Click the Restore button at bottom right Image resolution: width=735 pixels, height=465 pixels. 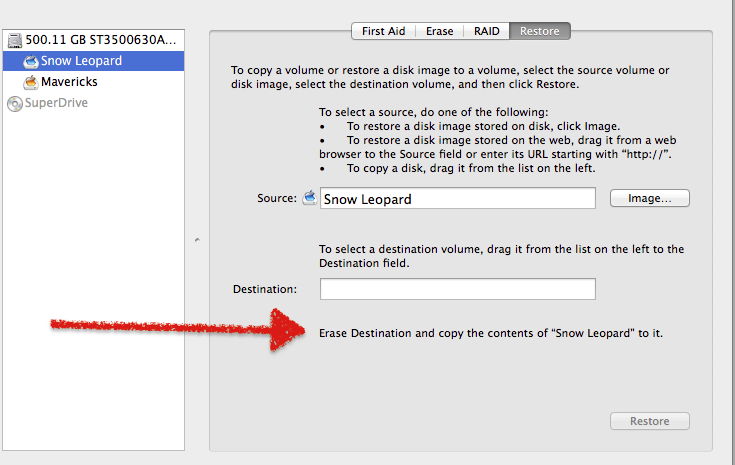pos(649,421)
